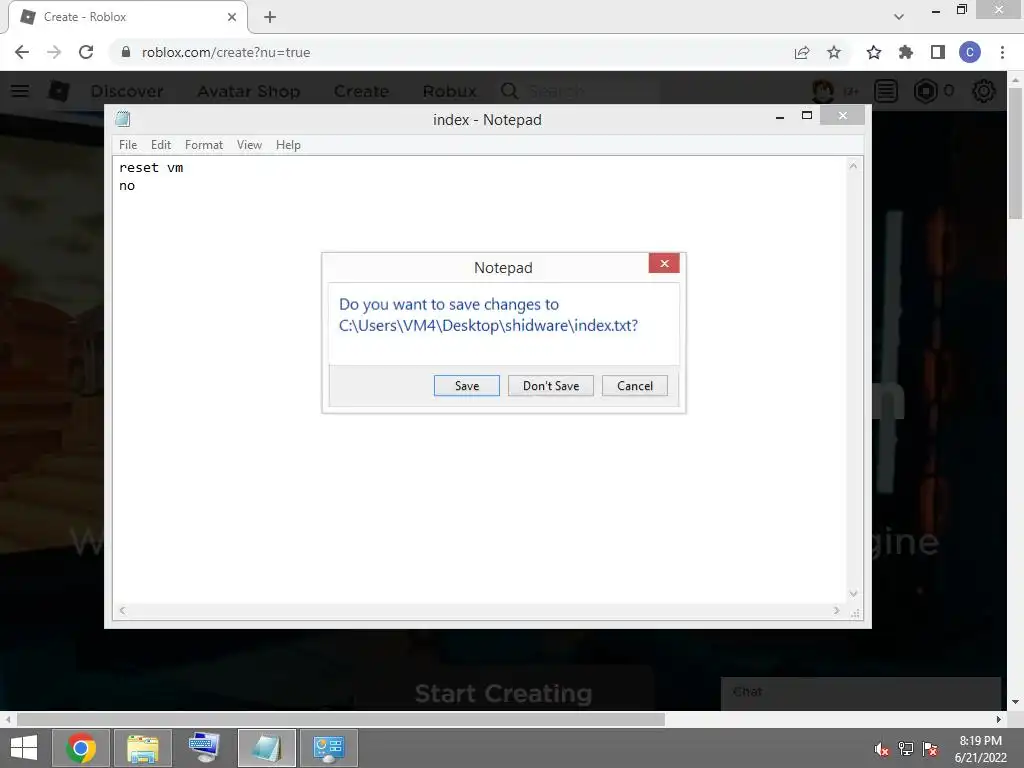Open Roblox Create link
1024x768 pixels.
click(361, 91)
